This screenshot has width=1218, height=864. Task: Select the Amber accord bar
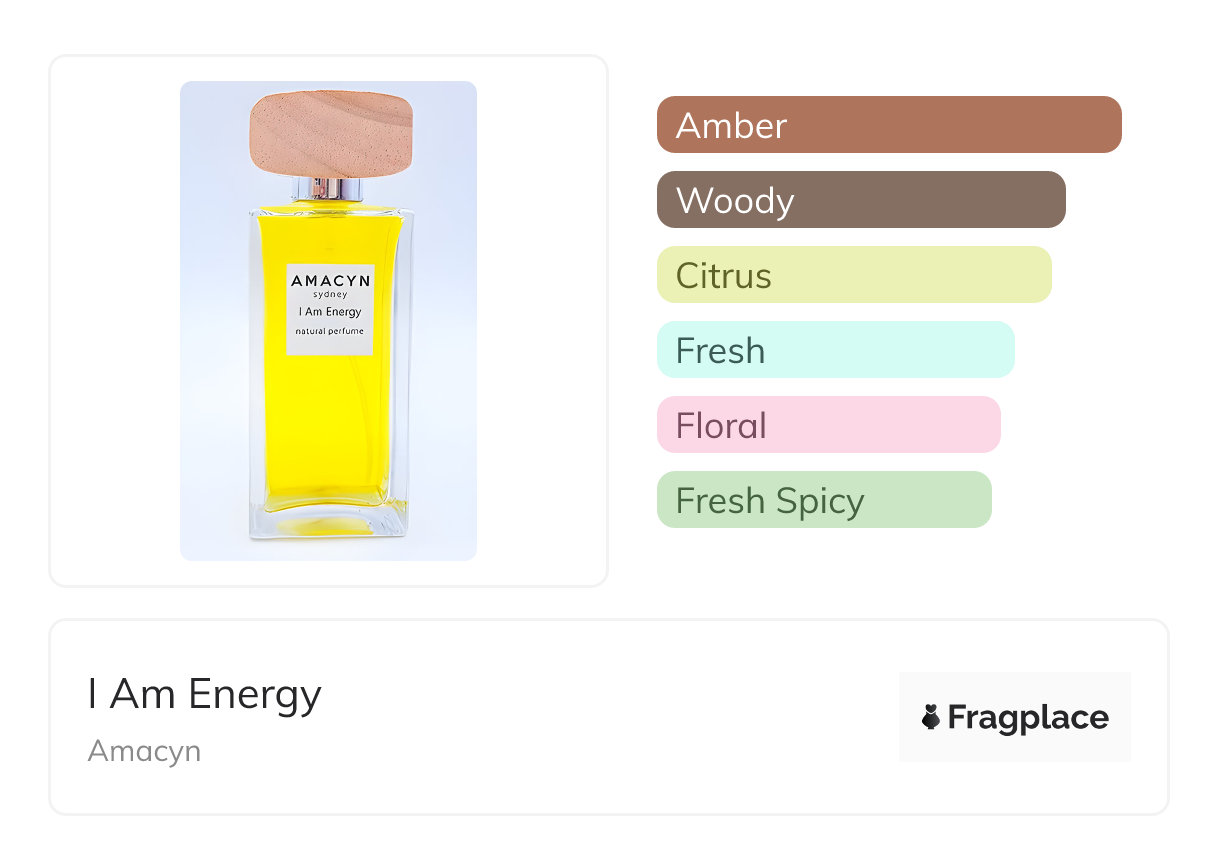[x=888, y=125]
